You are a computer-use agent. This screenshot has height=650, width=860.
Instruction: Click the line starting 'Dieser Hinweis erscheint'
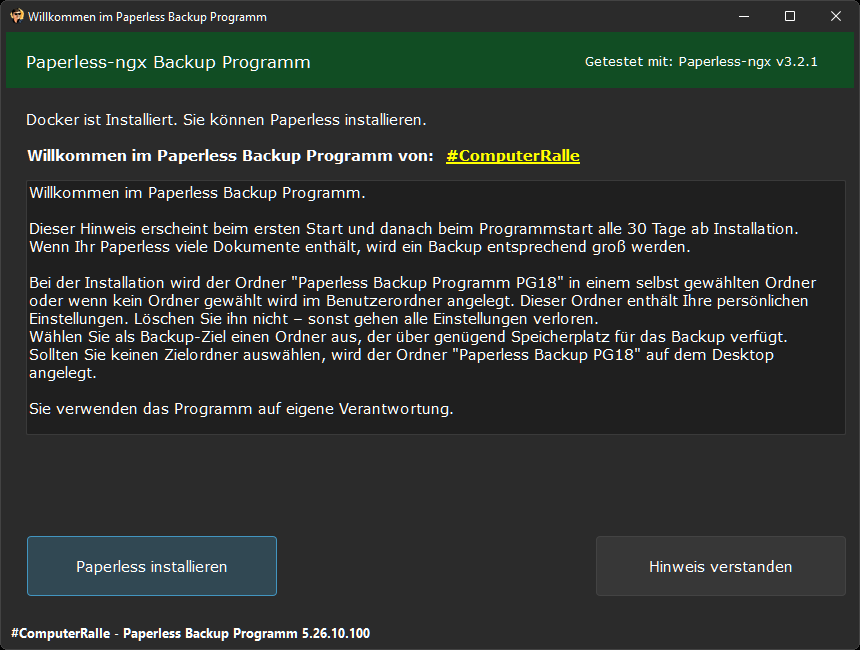[x=414, y=229]
